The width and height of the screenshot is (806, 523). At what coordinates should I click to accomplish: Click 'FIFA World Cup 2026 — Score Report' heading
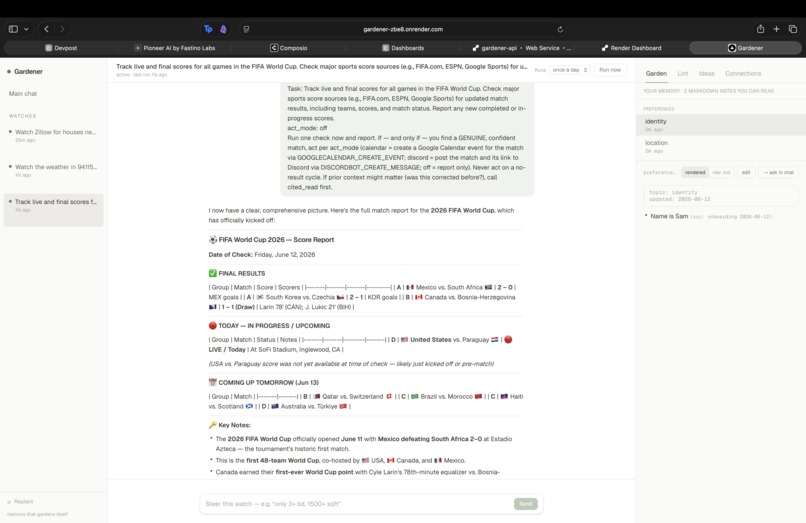coord(276,240)
